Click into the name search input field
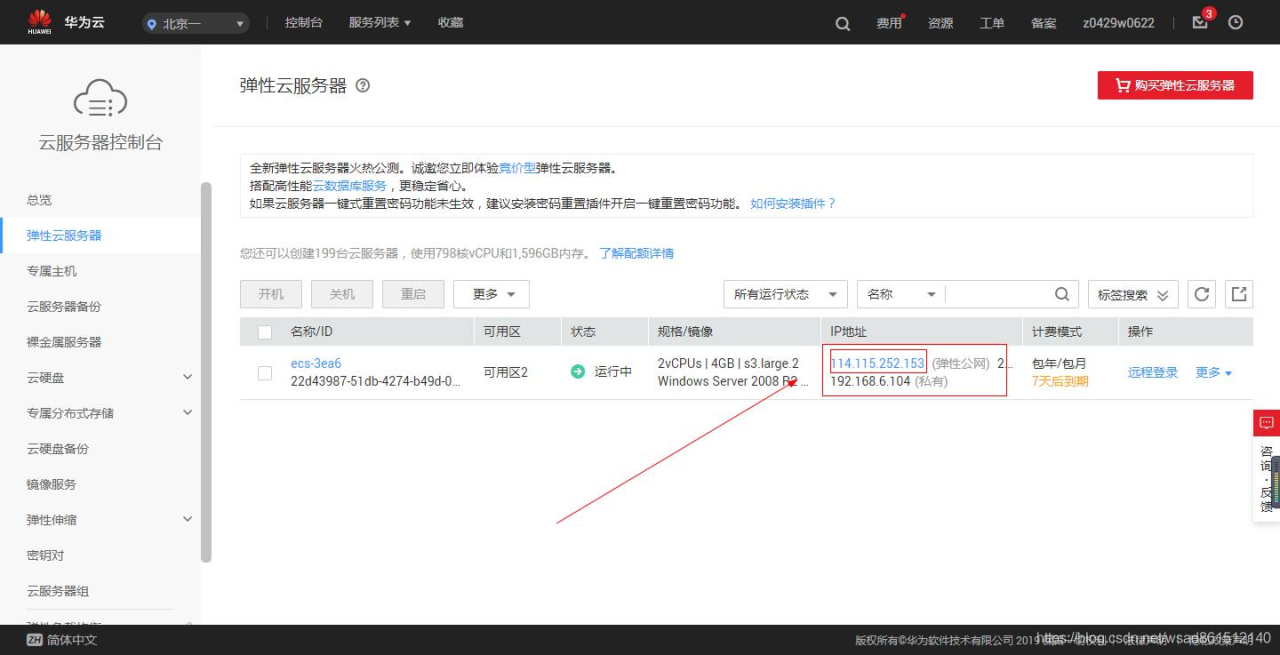 pos(997,294)
